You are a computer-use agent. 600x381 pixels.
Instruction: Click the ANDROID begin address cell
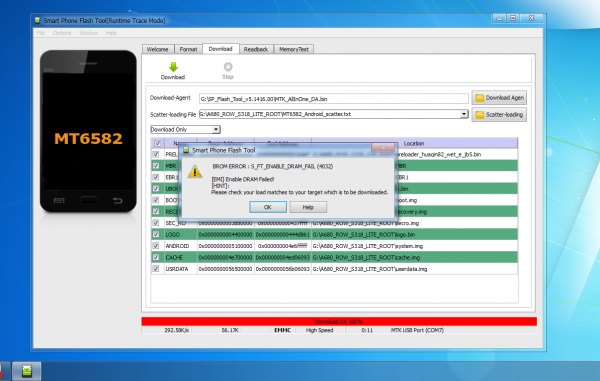tap(225, 246)
